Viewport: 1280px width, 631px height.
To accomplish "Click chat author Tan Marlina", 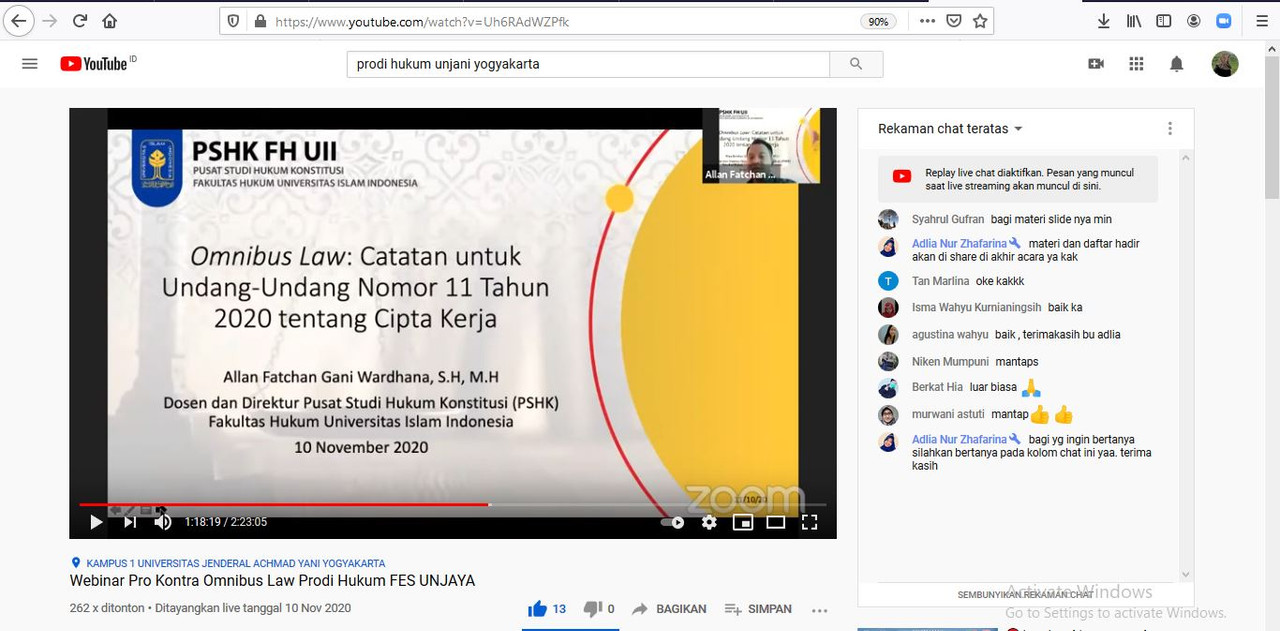I will click(940, 281).
